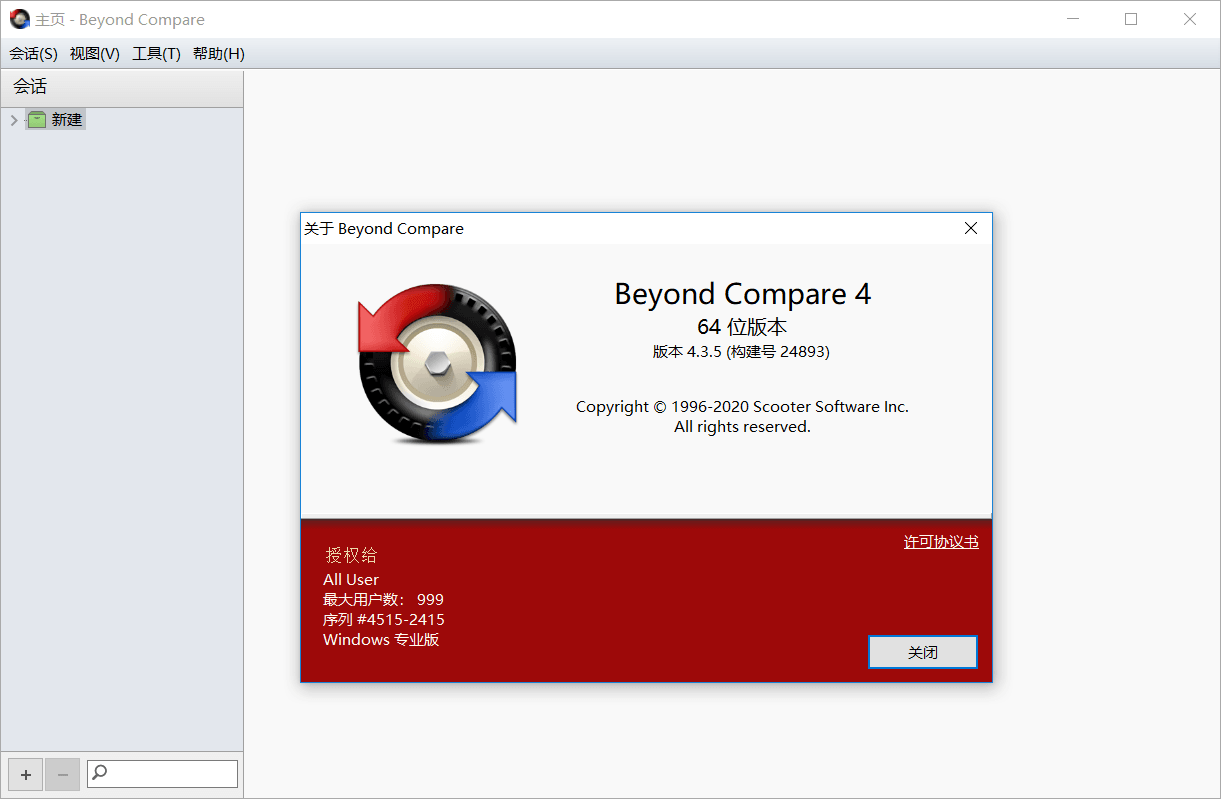Click the All User licensee text

click(351, 580)
